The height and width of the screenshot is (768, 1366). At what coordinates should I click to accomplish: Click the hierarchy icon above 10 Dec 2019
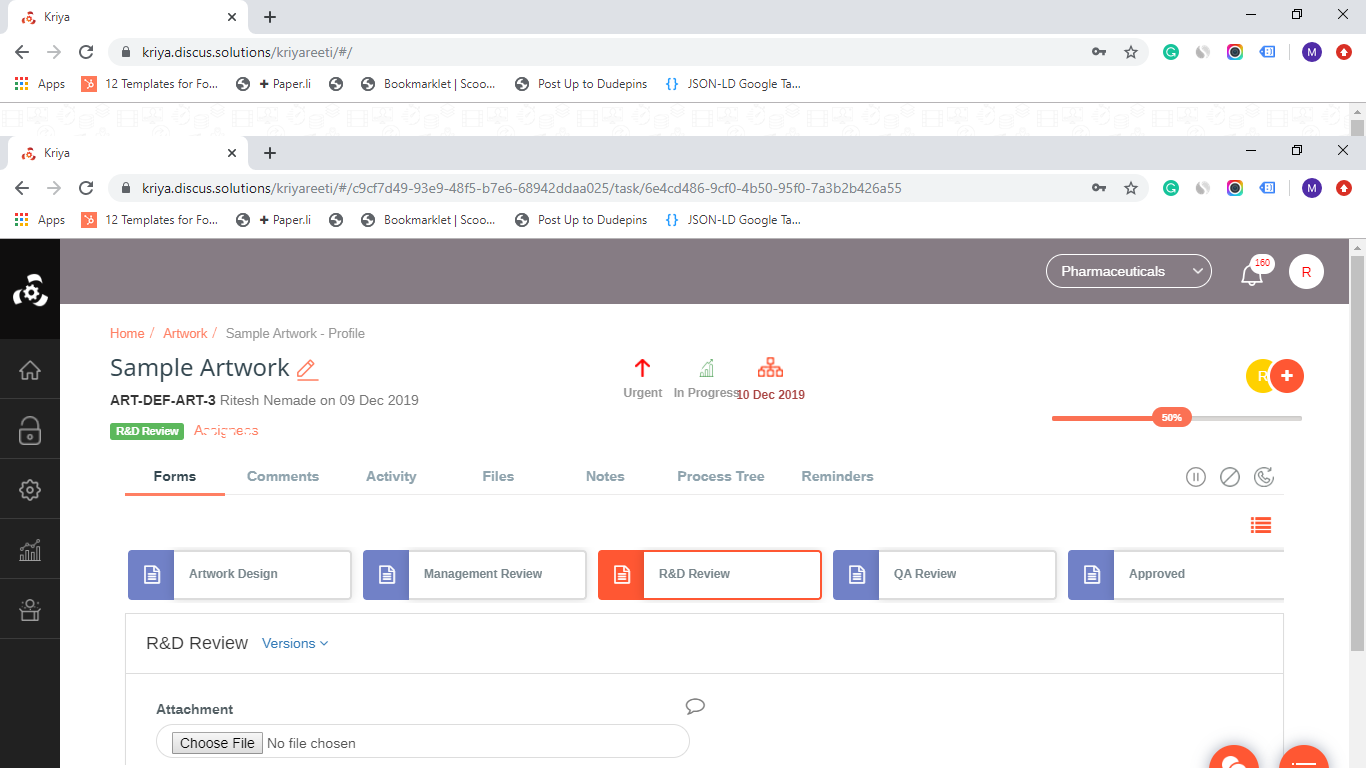pyautogui.click(x=770, y=367)
